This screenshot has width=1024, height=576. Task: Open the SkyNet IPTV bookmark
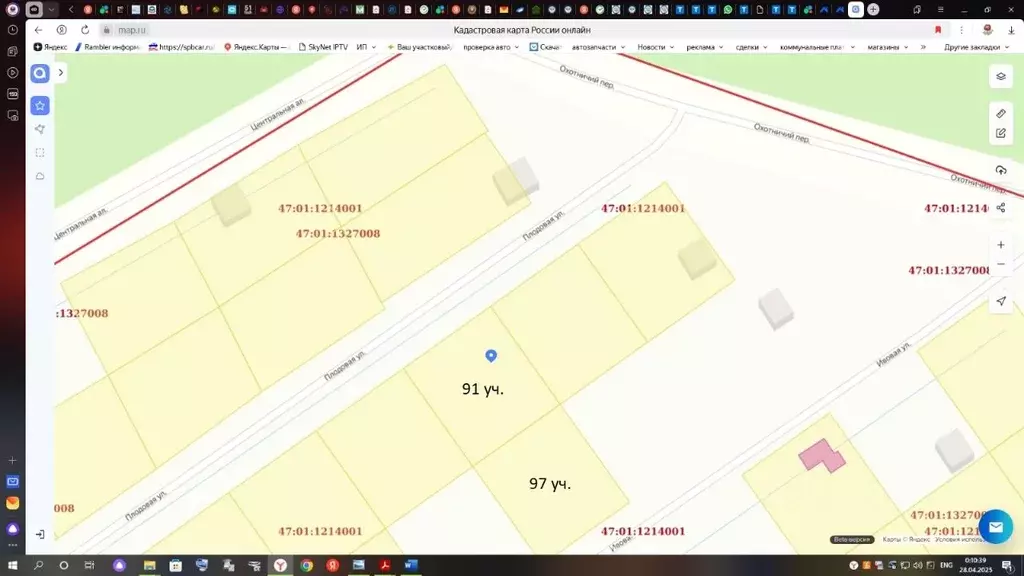(323, 47)
